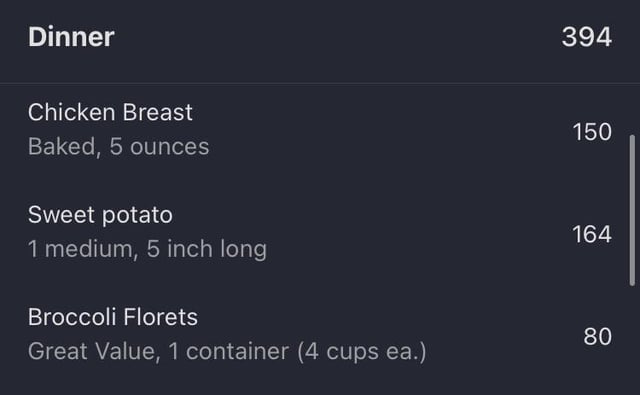The height and width of the screenshot is (395, 640).
Task: Tap the Dinner total of 394 calories
Action: 587,37
